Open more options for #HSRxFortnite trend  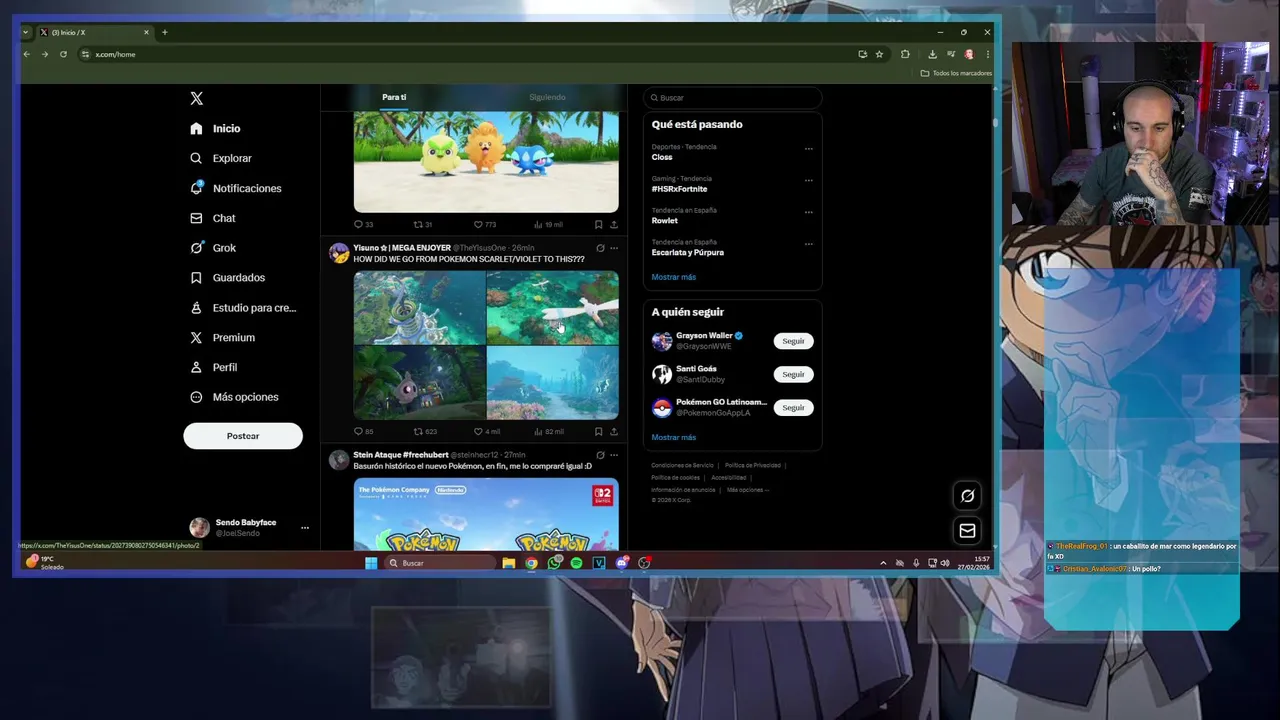809,181
